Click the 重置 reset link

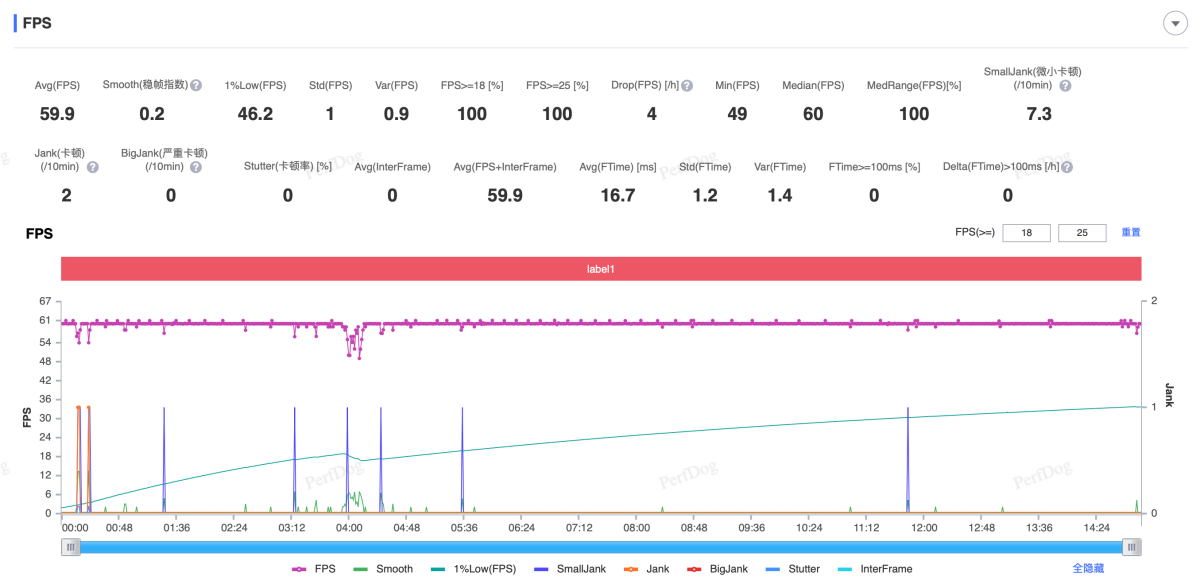pyautogui.click(x=1130, y=233)
